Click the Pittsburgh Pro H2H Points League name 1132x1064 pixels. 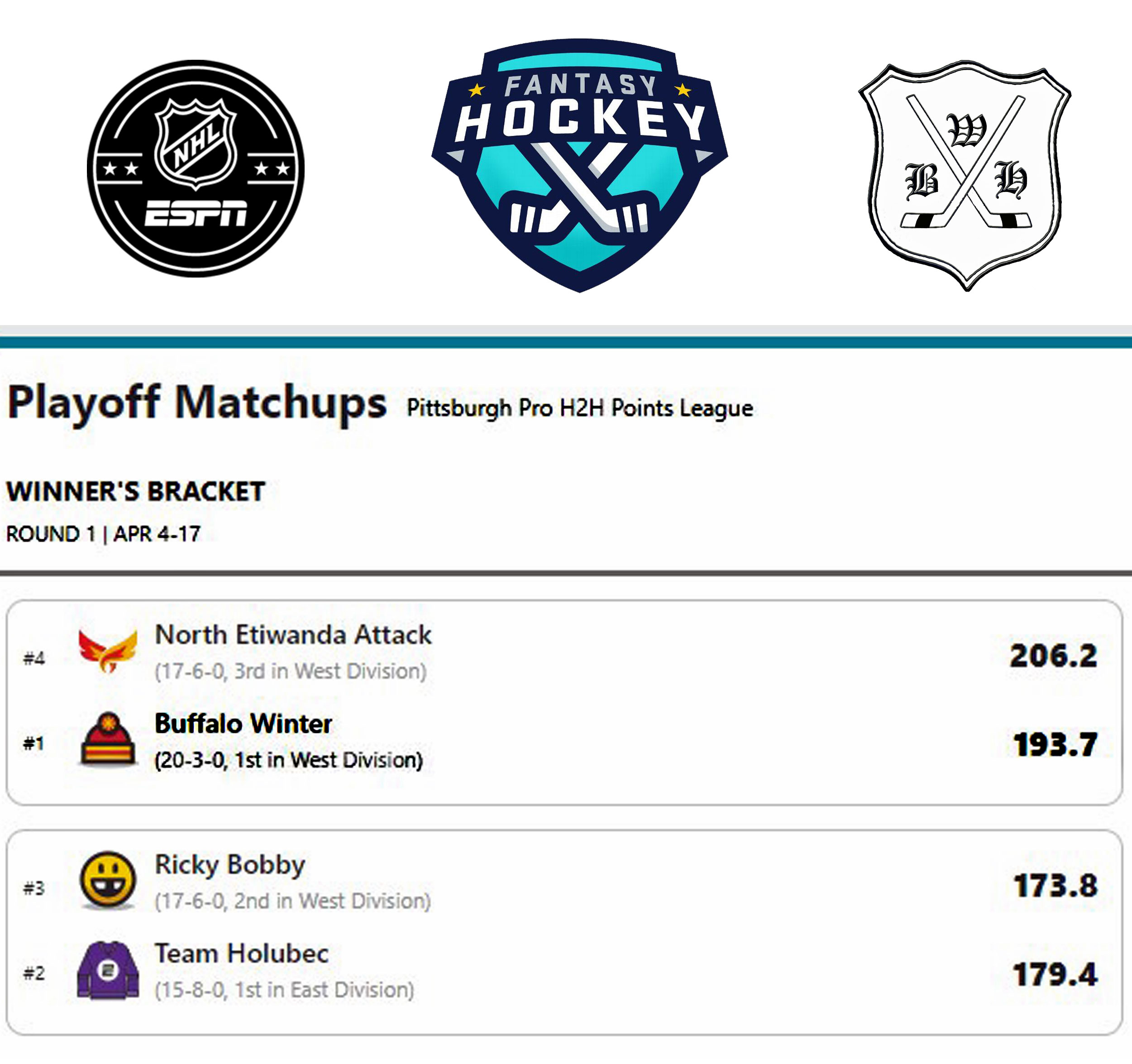(x=580, y=408)
